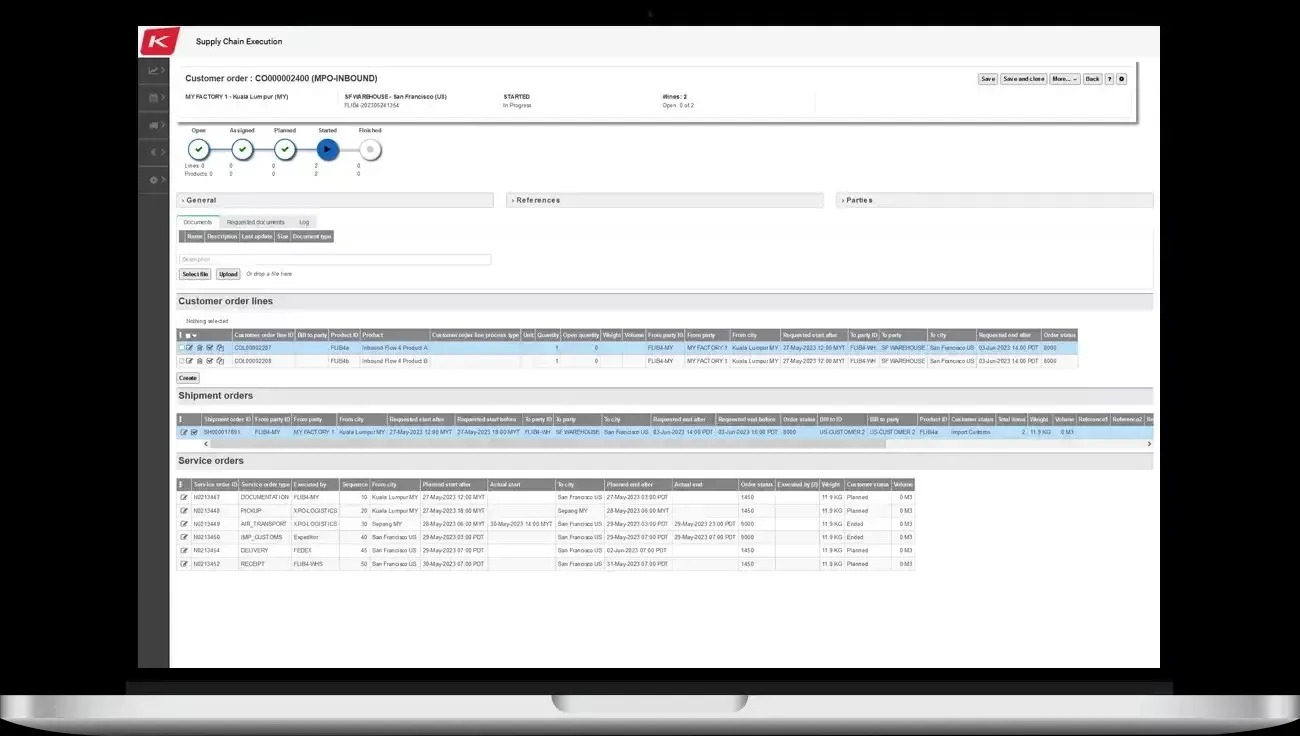Click the 'Inbound Flow 4 Product A' cell
This screenshot has height=736, width=1300.
(394, 348)
